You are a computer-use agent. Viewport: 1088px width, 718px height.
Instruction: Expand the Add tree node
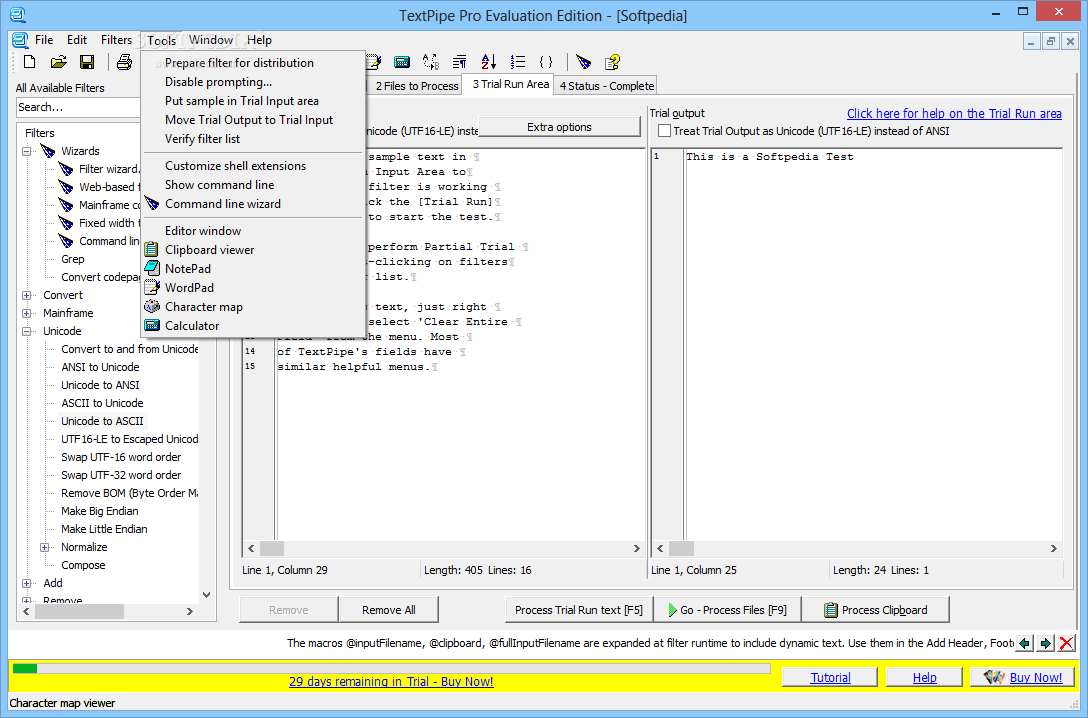pyautogui.click(x=26, y=583)
